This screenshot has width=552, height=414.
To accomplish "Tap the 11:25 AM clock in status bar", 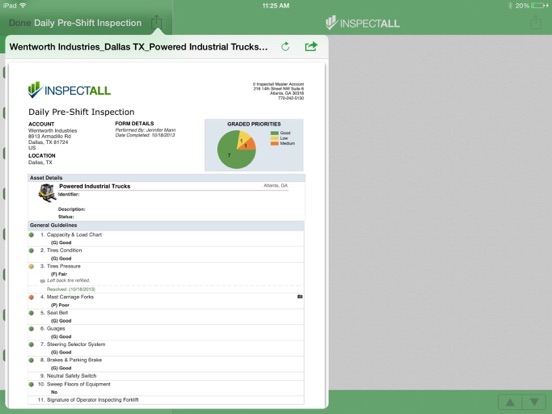I will click(x=276, y=6).
